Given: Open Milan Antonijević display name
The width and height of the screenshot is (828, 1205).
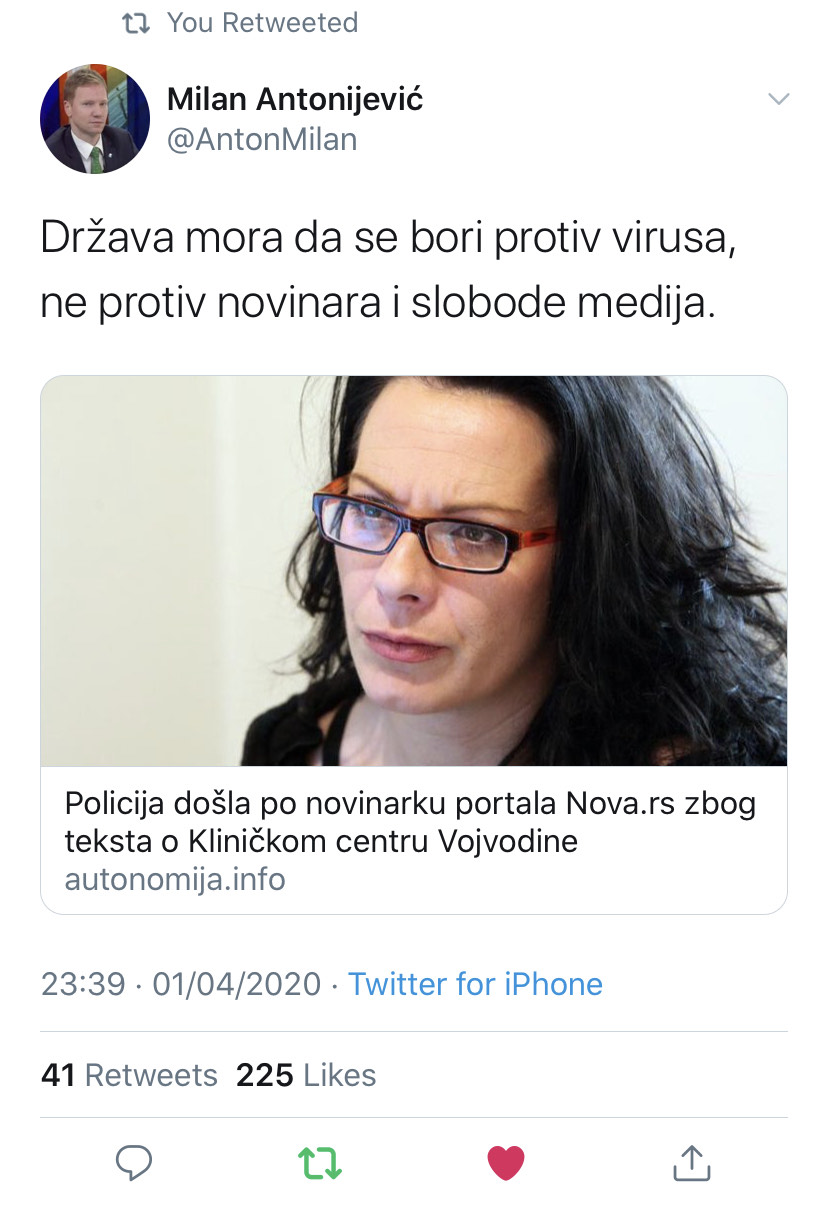Looking at the screenshot, I should [x=295, y=98].
